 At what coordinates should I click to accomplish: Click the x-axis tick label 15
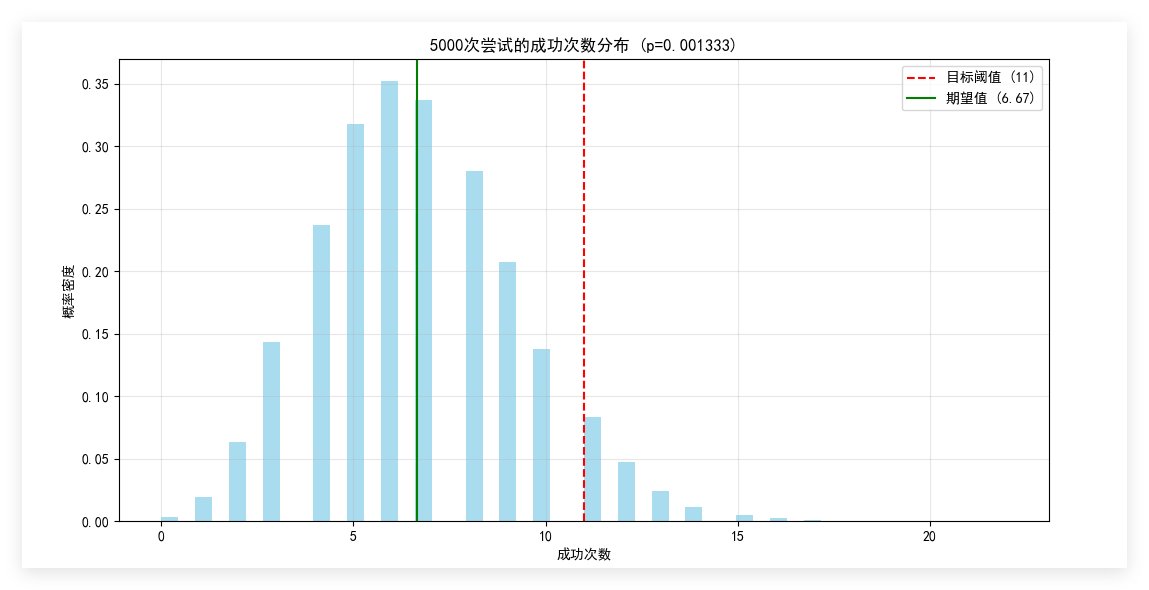[737, 536]
